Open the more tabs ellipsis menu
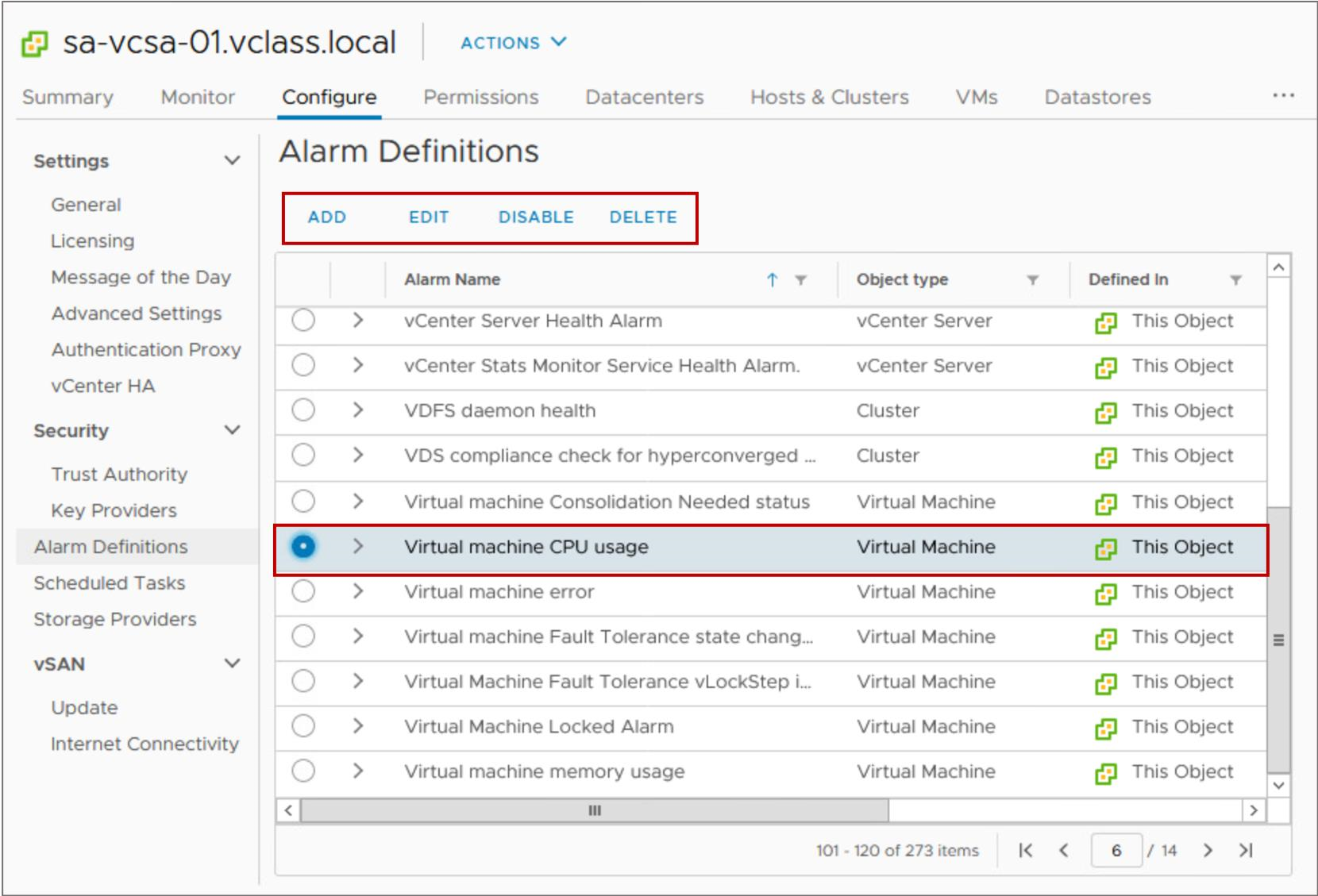 pyautogui.click(x=1283, y=95)
